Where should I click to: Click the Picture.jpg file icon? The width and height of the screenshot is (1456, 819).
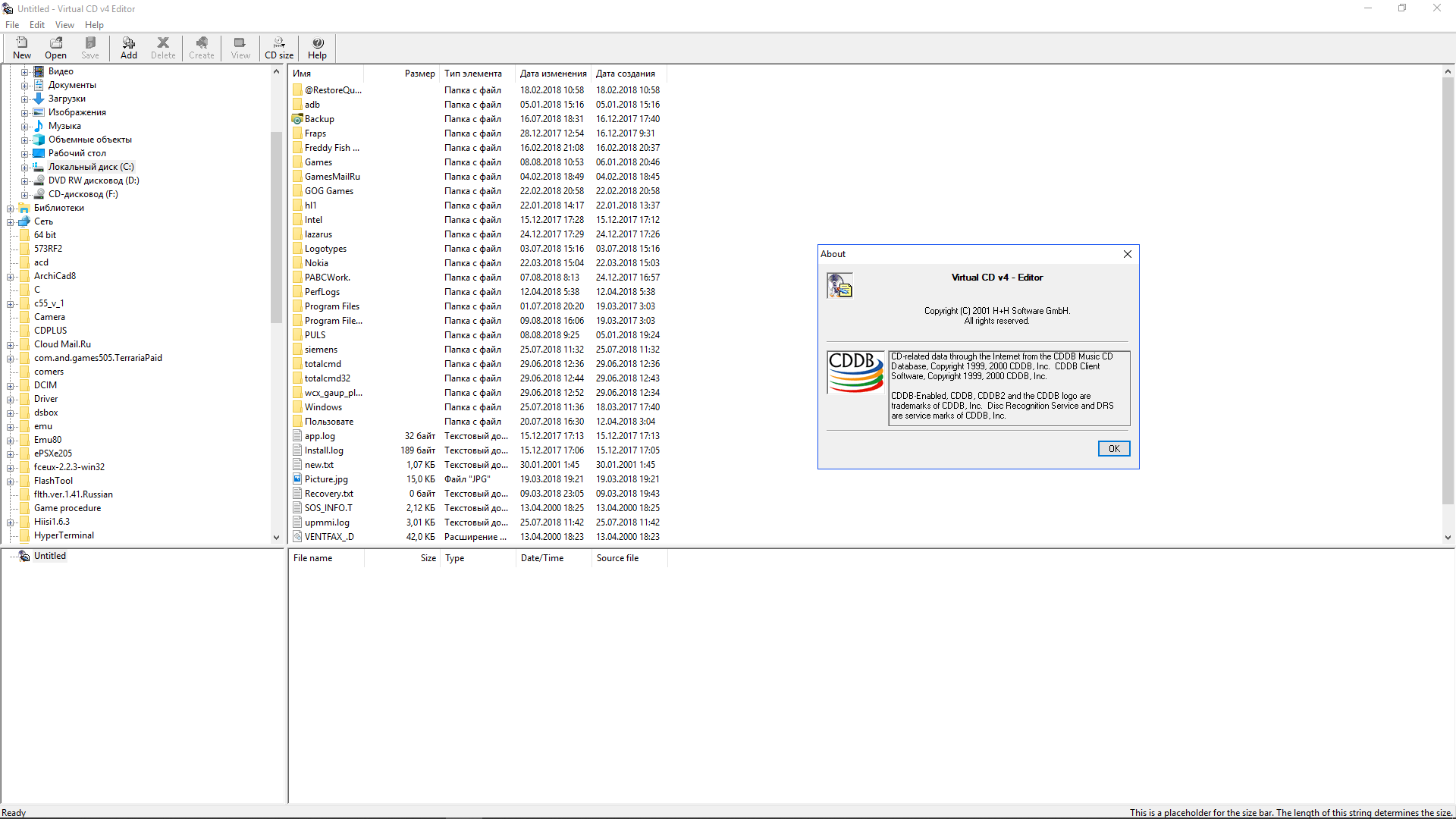click(297, 479)
